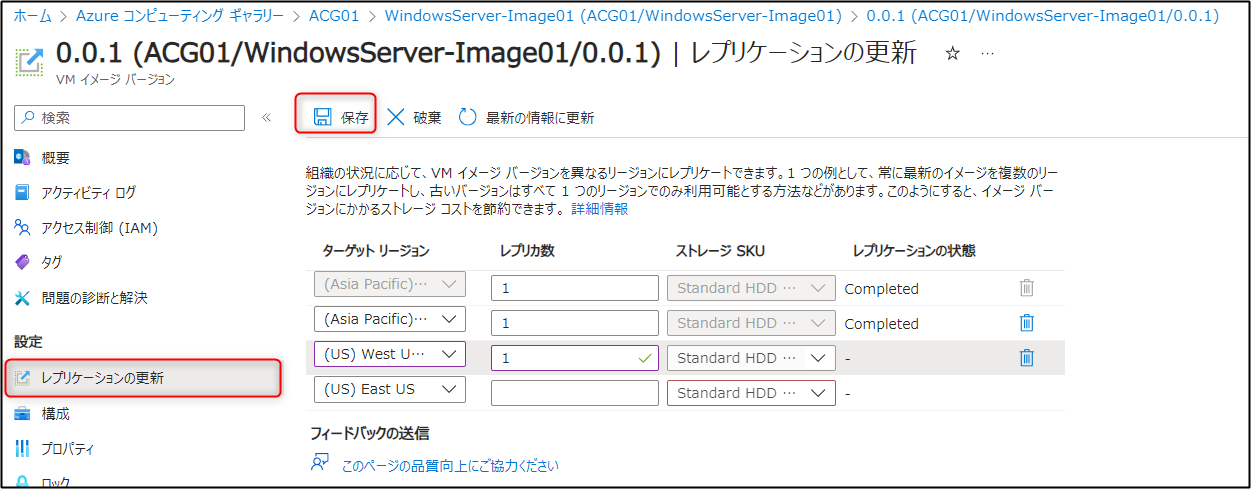
Task: Open storage SKU dropdown in first row
Action: pos(751,288)
